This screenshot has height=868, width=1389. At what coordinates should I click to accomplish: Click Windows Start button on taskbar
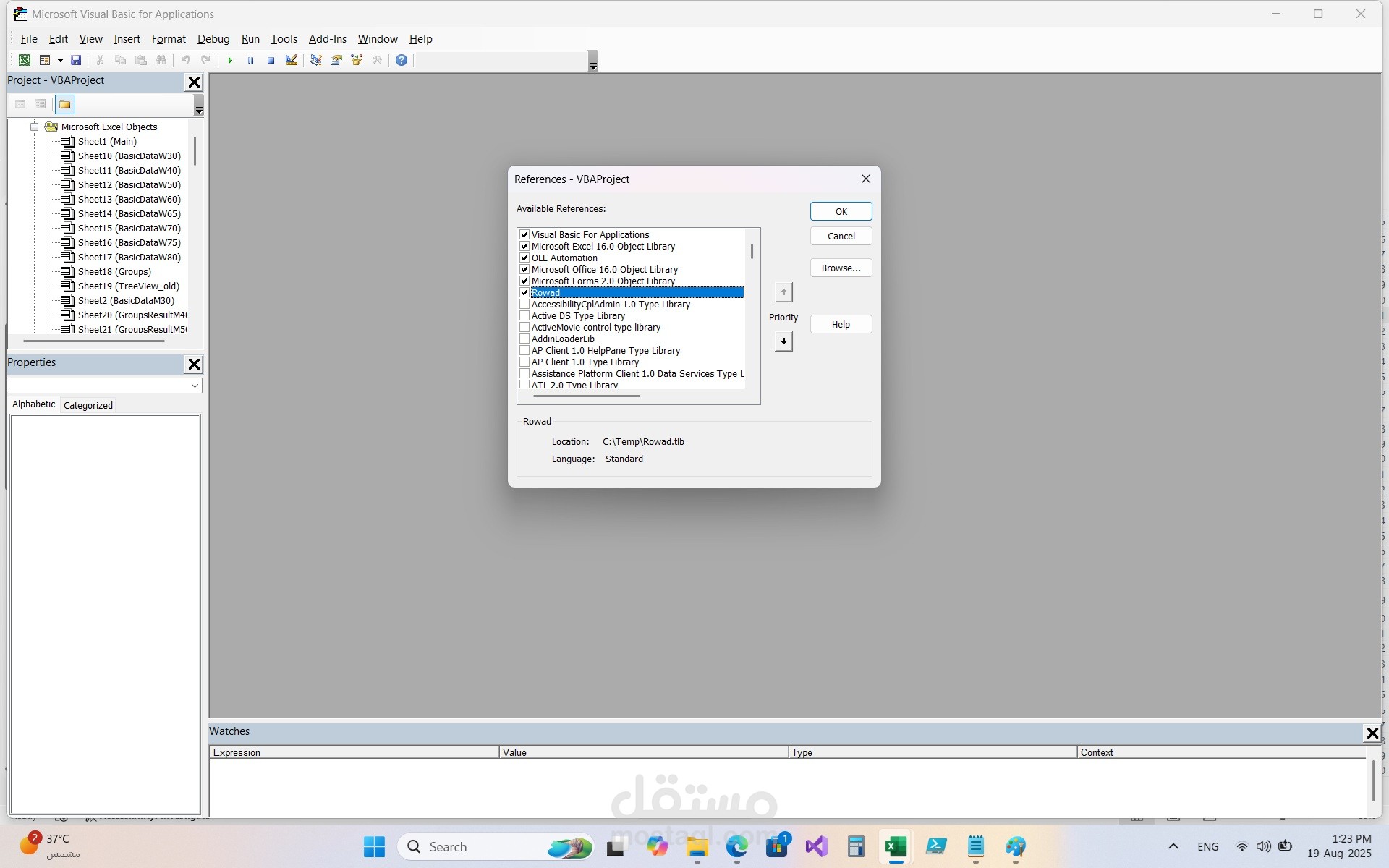(374, 846)
